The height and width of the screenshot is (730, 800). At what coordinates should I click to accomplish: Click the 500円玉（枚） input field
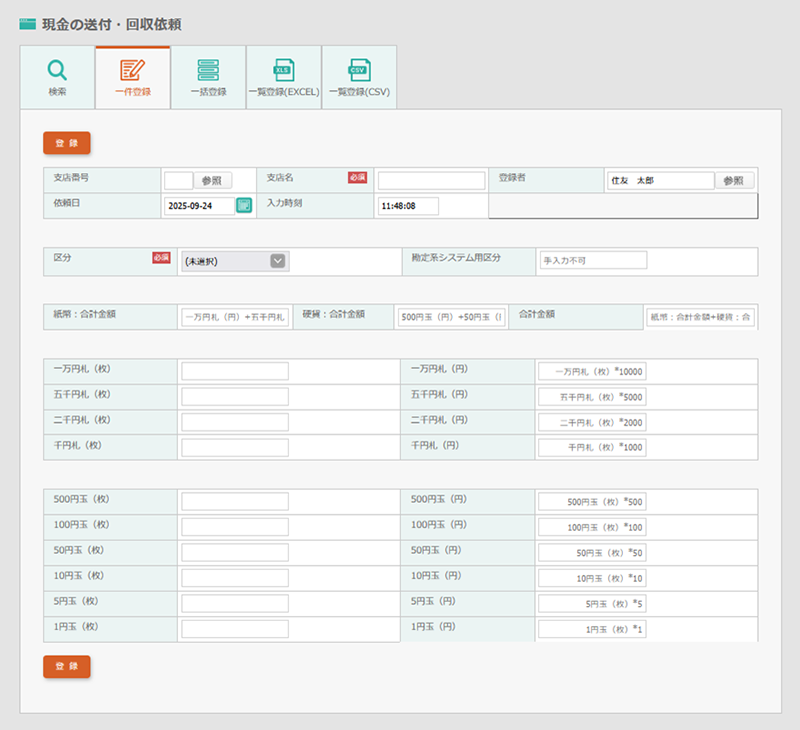pyautogui.click(x=235, y=501)
